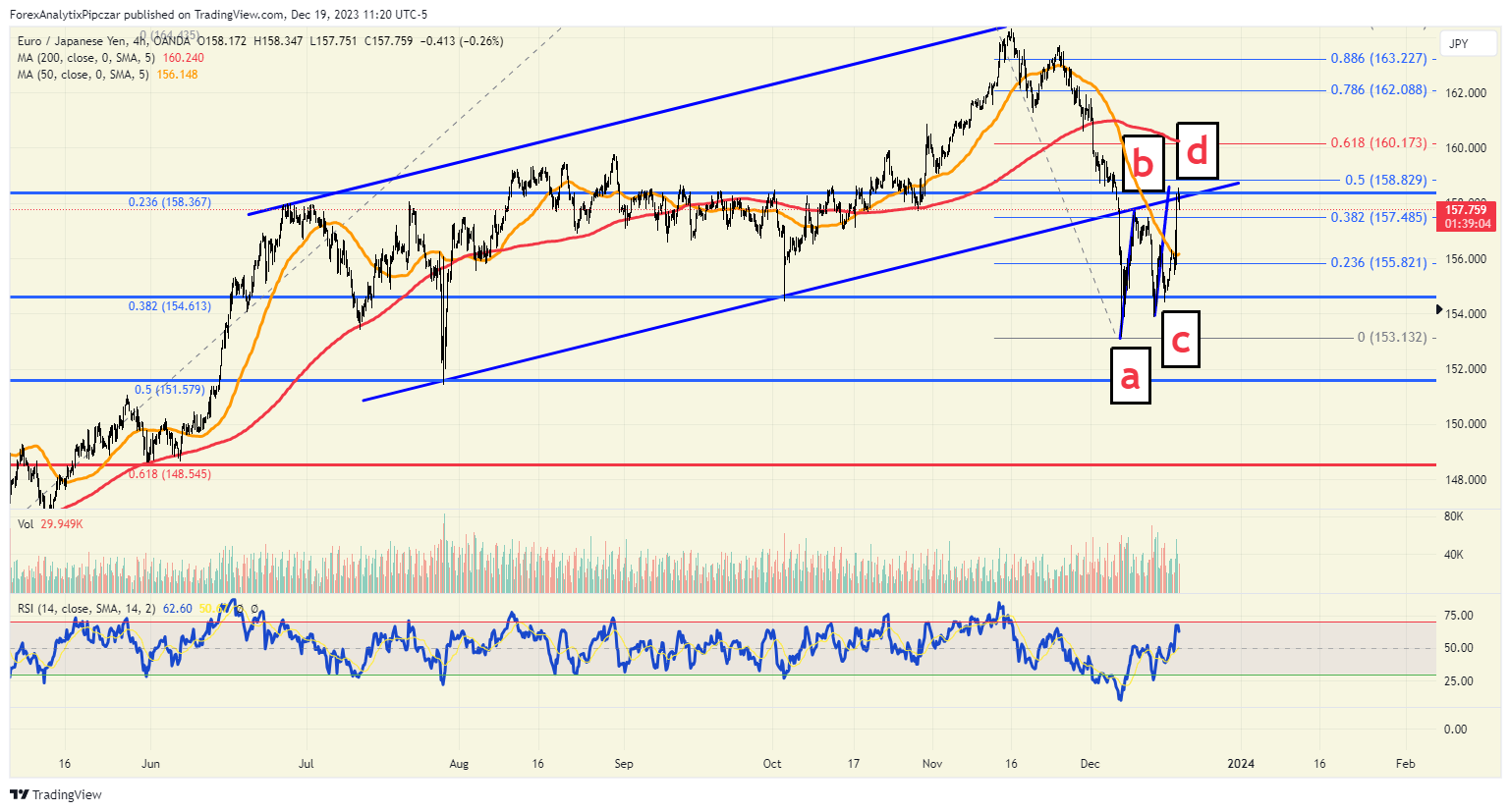The width and height of the screenshot is (1511, 812).
Task: Click the Nov label on the time axis
Action: [x=932, y=764]
